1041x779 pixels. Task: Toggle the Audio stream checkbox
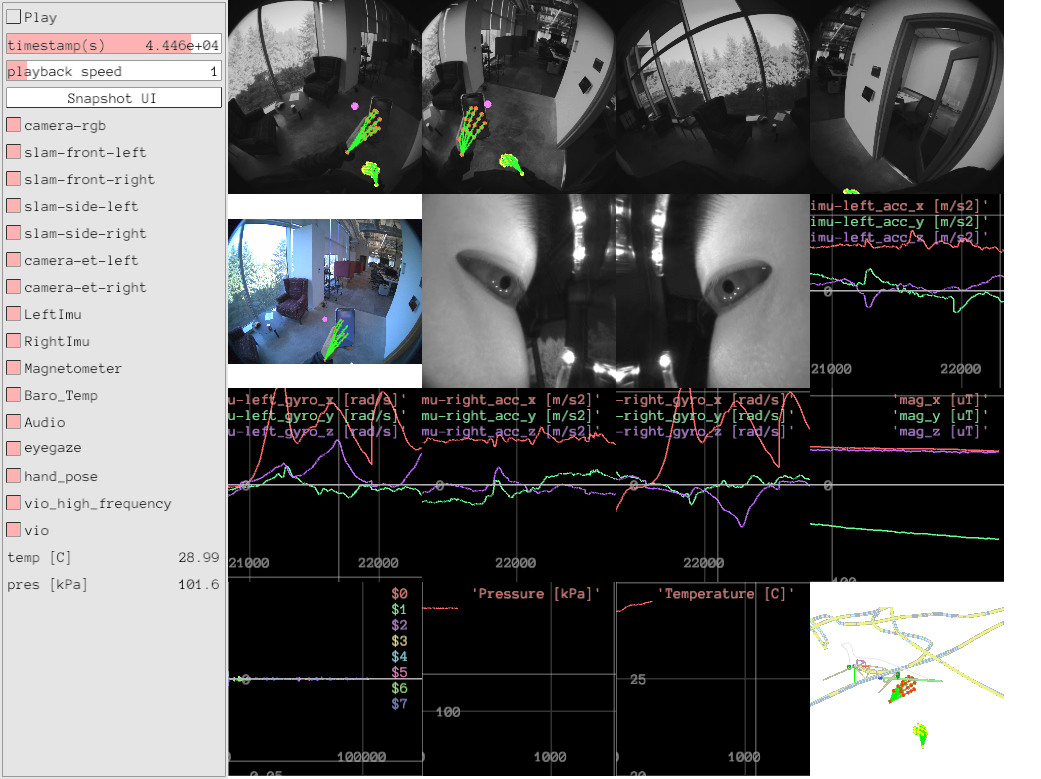[14, 422]
